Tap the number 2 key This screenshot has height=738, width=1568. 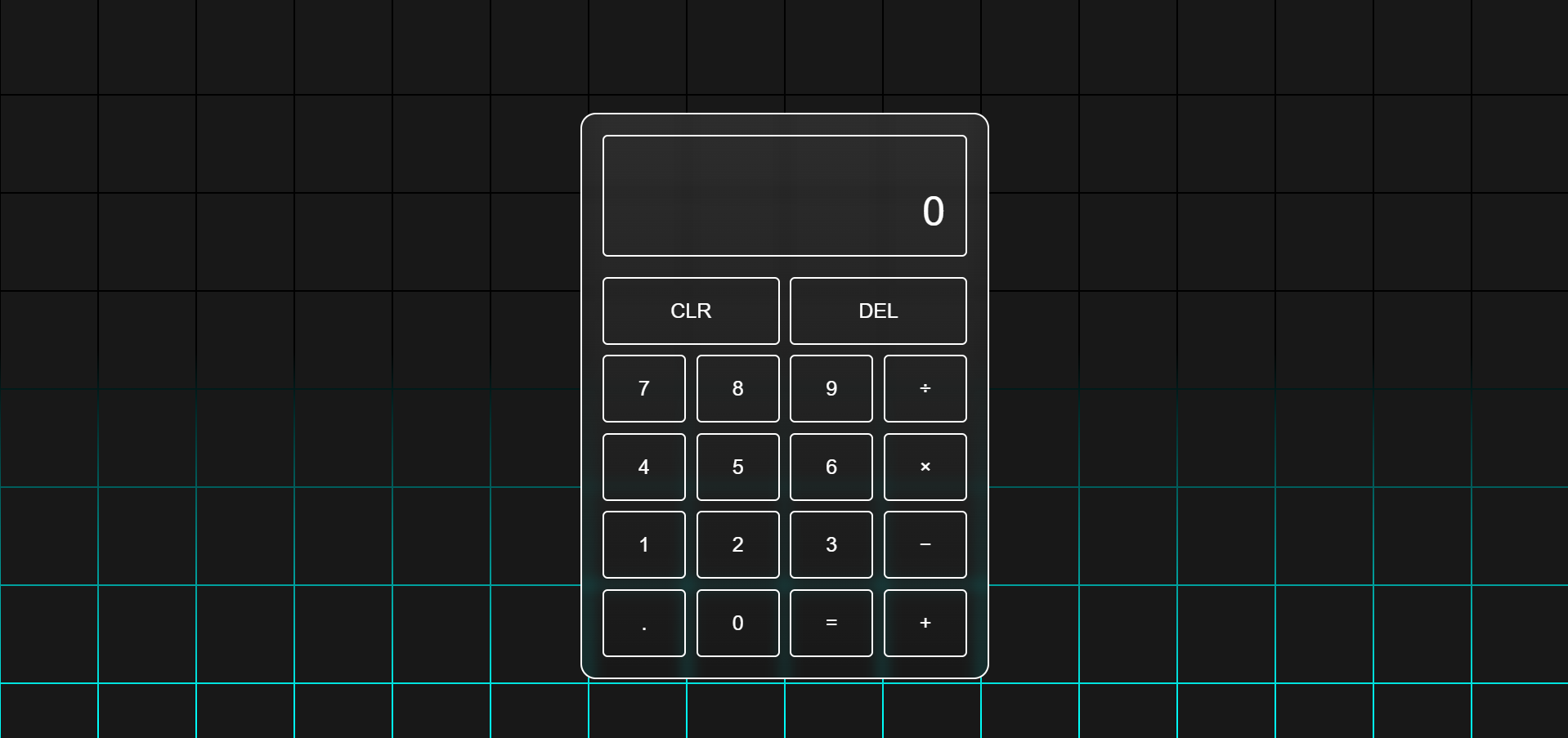[737, 544]
